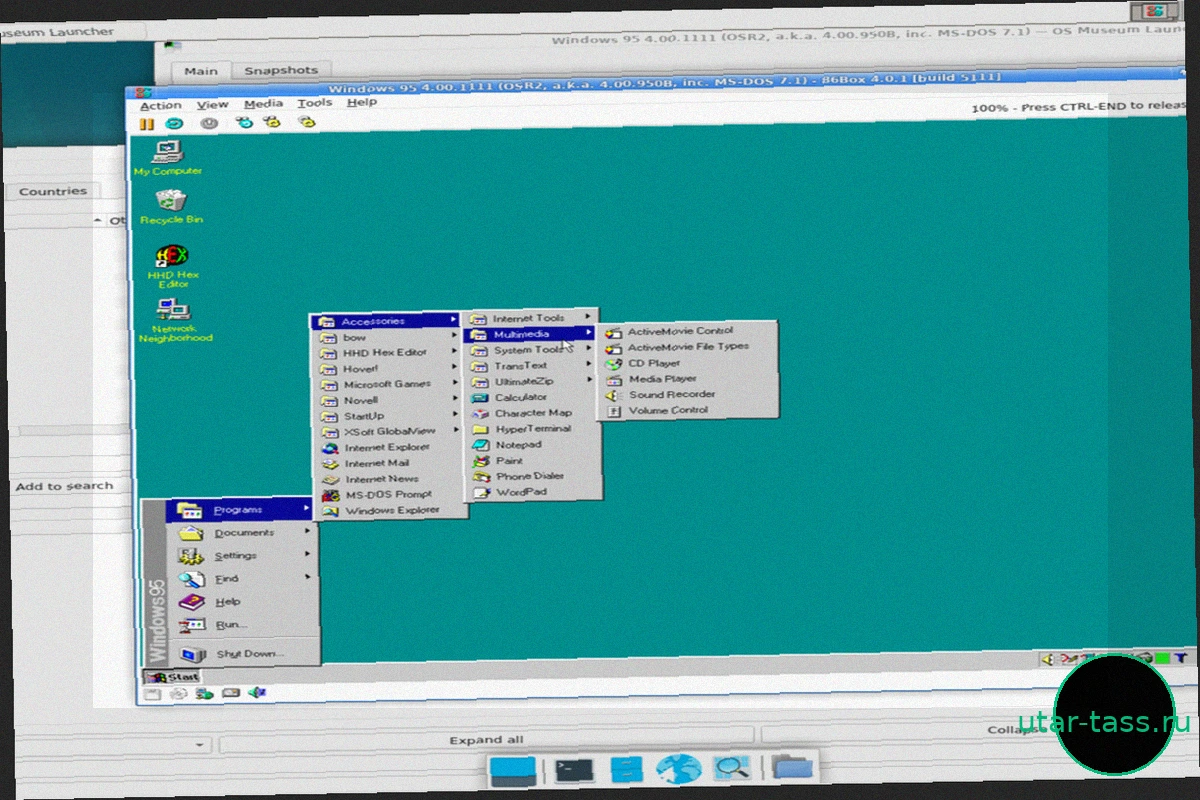Open the View menu in 86Box
This screenshot has height=800, width=1200.
pos(212,105)
